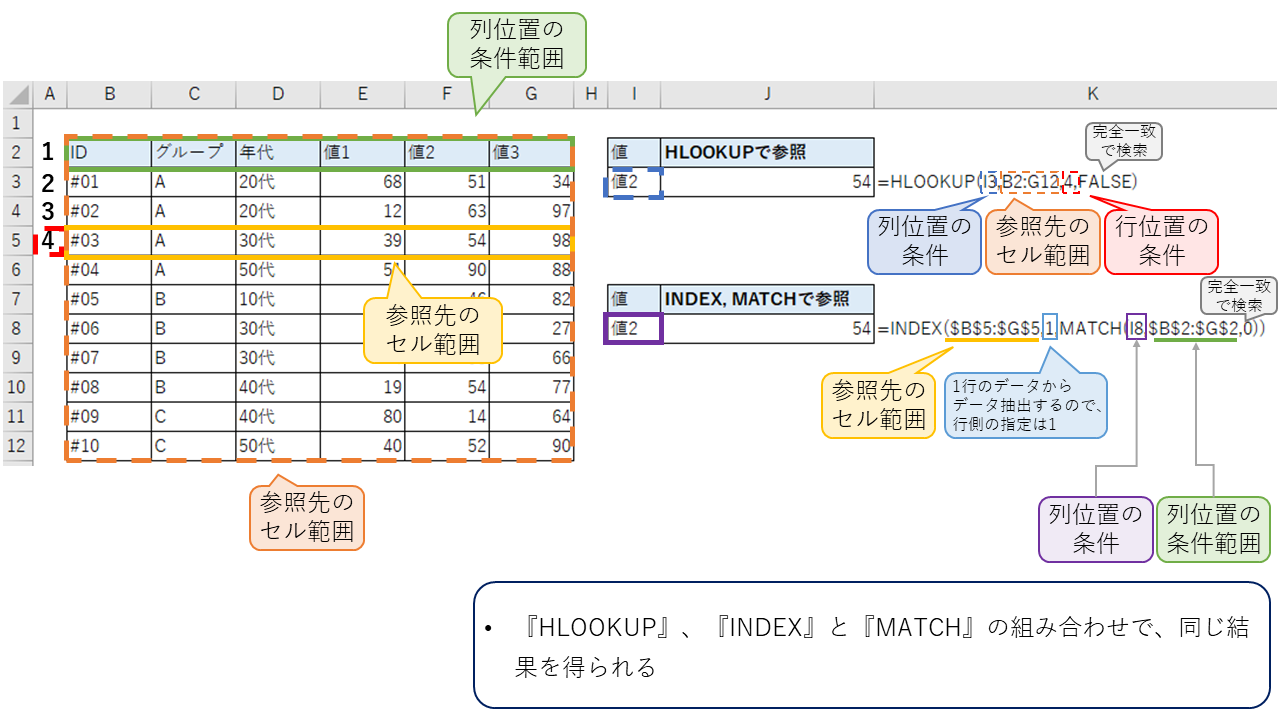Screen dimensions: 1280x720
Task: Click the 10代 cell in row #05
Action: (x=278, y=299)
